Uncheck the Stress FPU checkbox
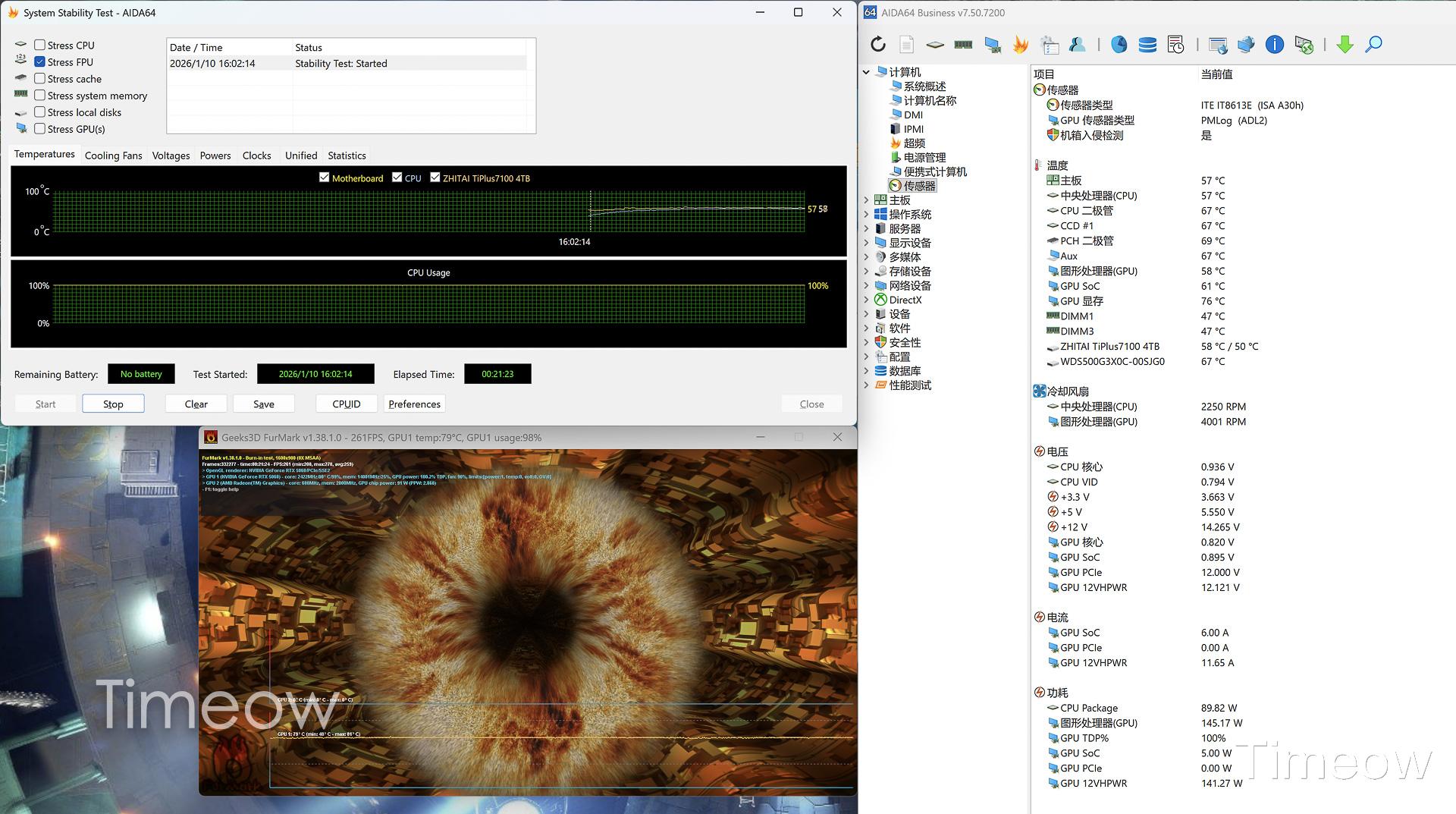 tap(40, 62)
